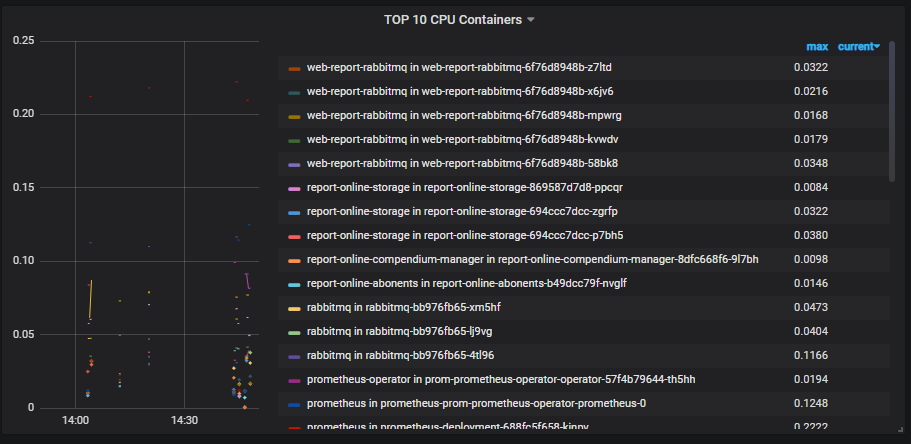Toggle series web-report-rabbitmq x6jv6 in legend
The width and height of the screenshot is (911, 444).
tap(460, 92)
